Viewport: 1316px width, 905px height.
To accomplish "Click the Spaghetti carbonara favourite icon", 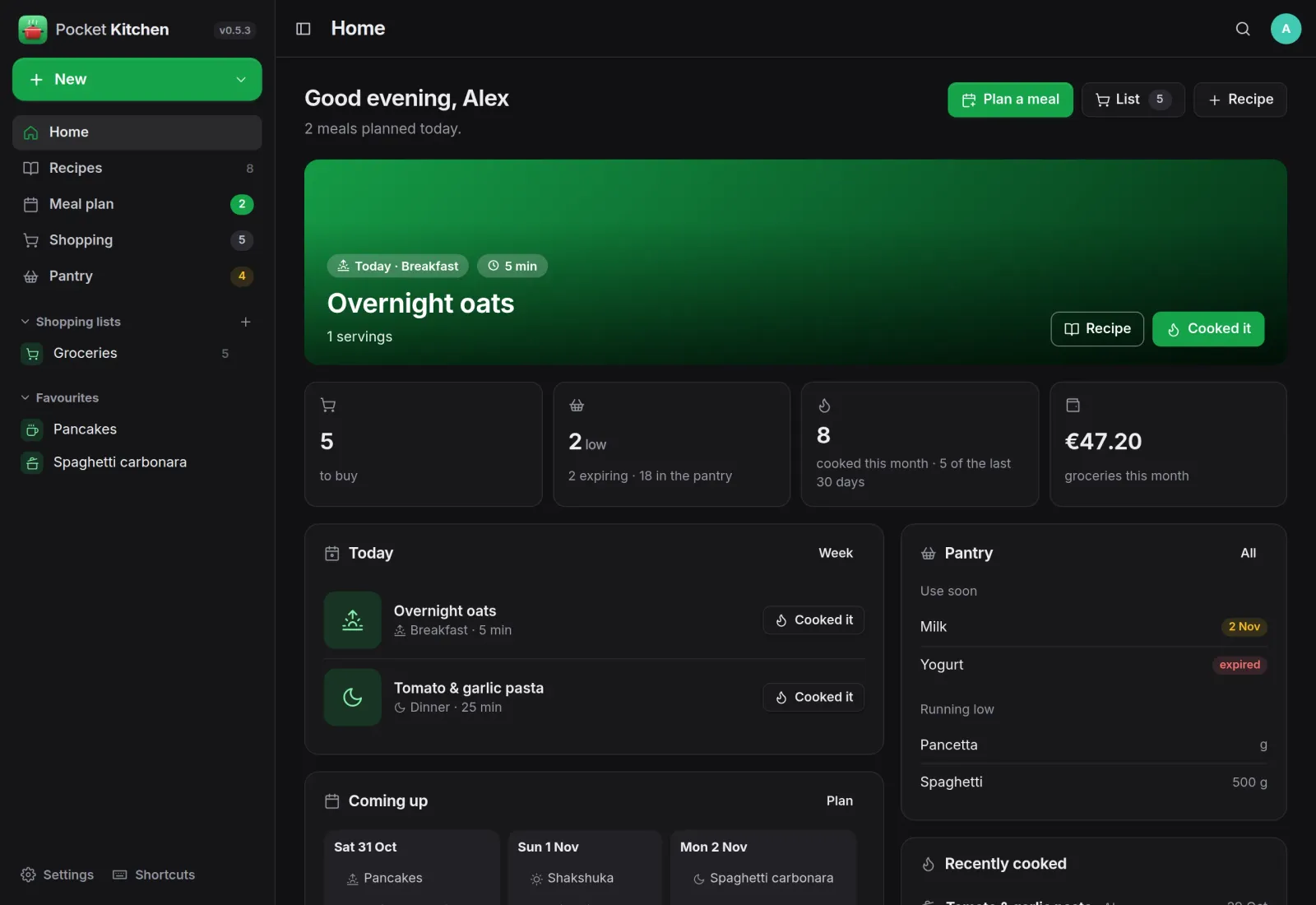I will (x=32, y=463).
